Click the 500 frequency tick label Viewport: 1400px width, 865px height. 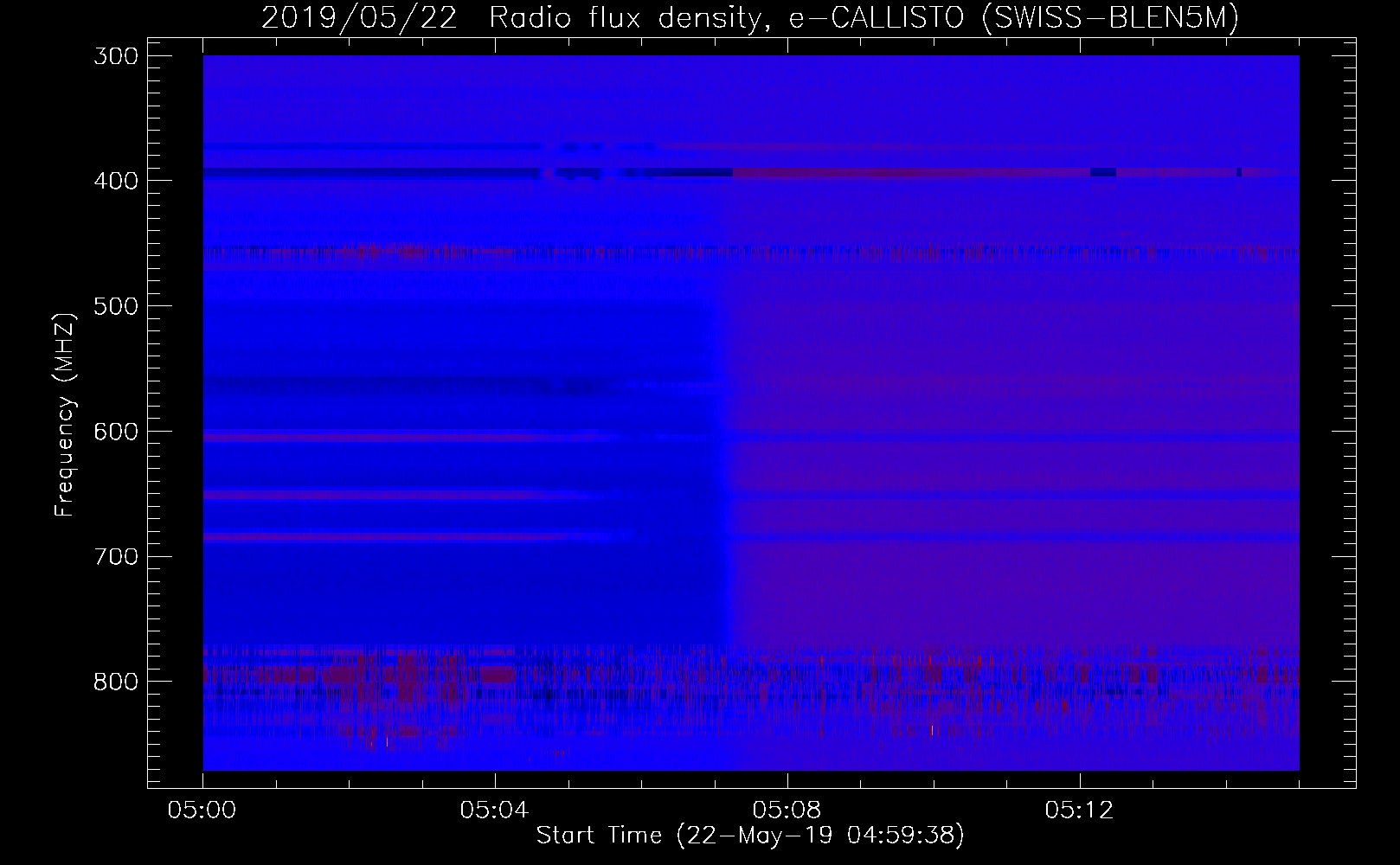[115, 306]
